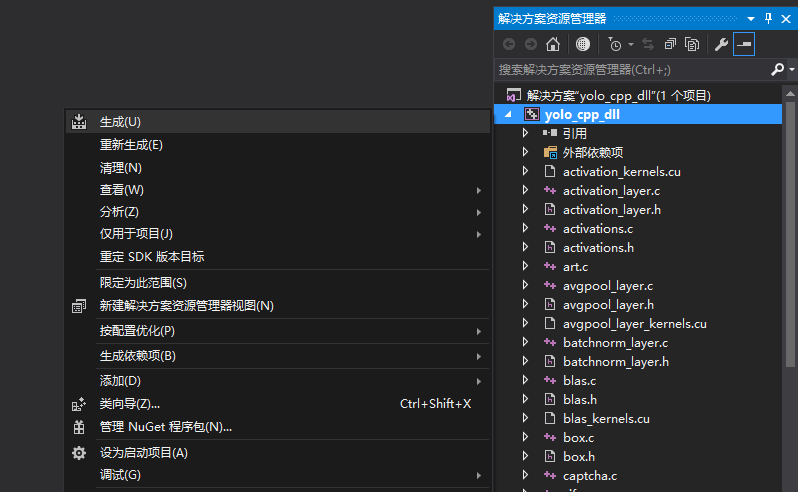Expand the batchnorm_layer.c node
This screenshot has width=798, height=492.
[x=525, y=342]
